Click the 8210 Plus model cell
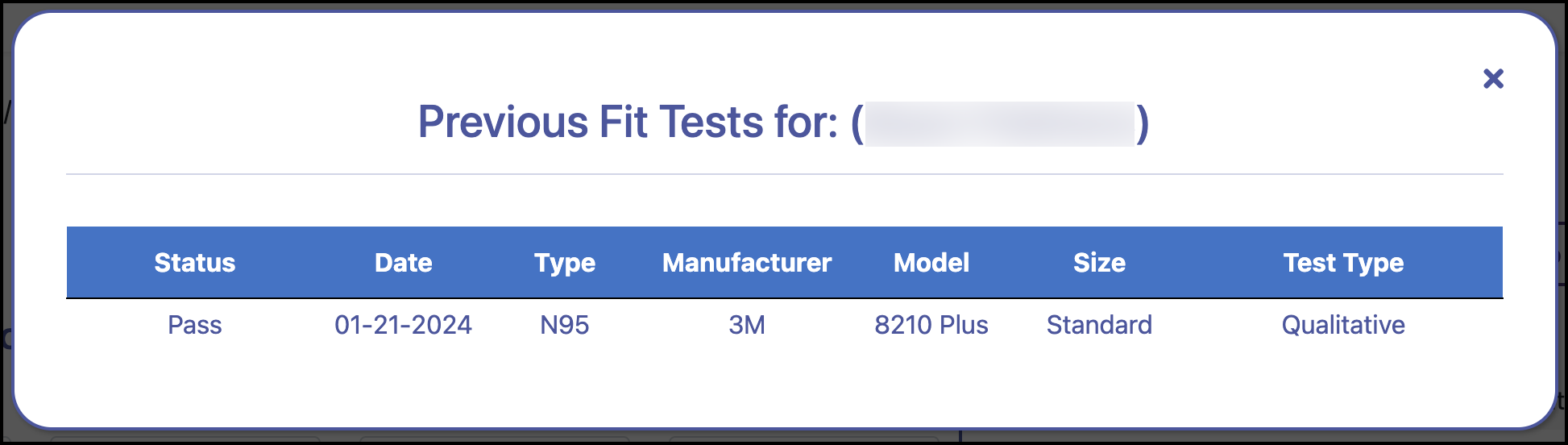The height and width of the screenshot is (445, 1568). (x=931, y=325)
